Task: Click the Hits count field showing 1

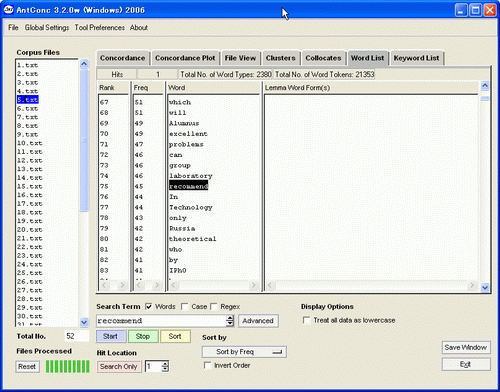Action: point(158,74)
